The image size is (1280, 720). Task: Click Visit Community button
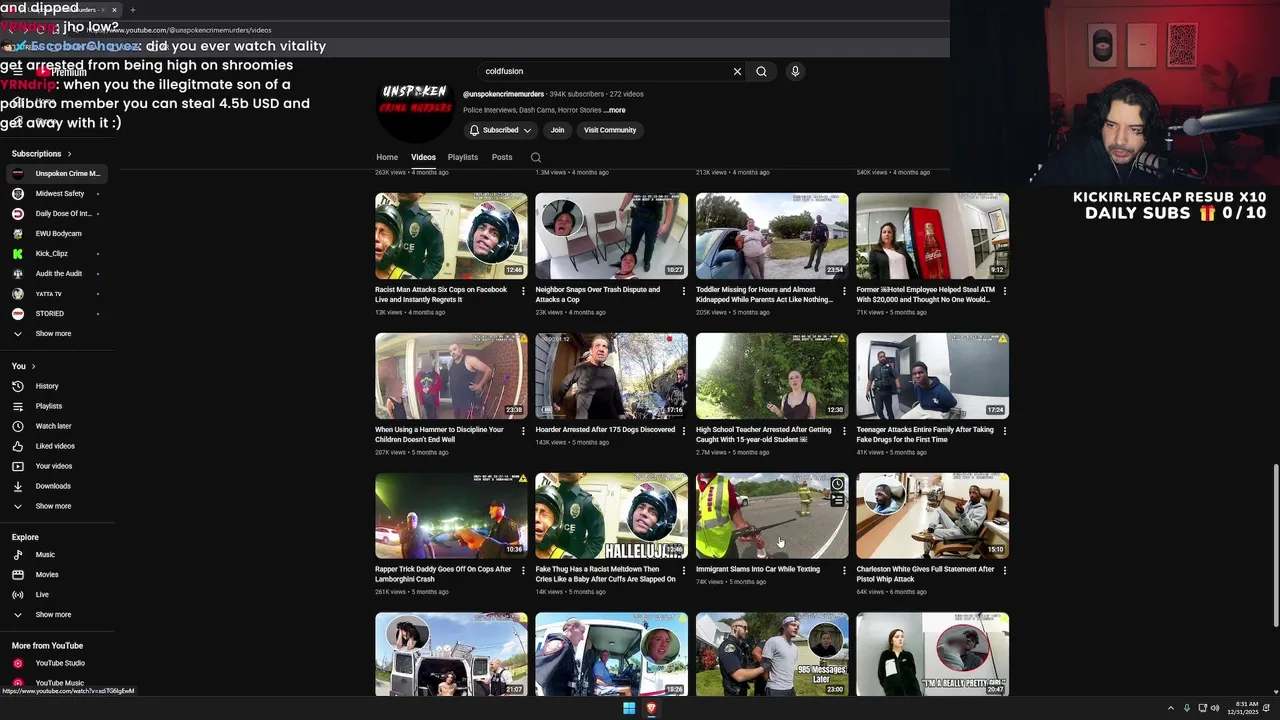(610, 130)
